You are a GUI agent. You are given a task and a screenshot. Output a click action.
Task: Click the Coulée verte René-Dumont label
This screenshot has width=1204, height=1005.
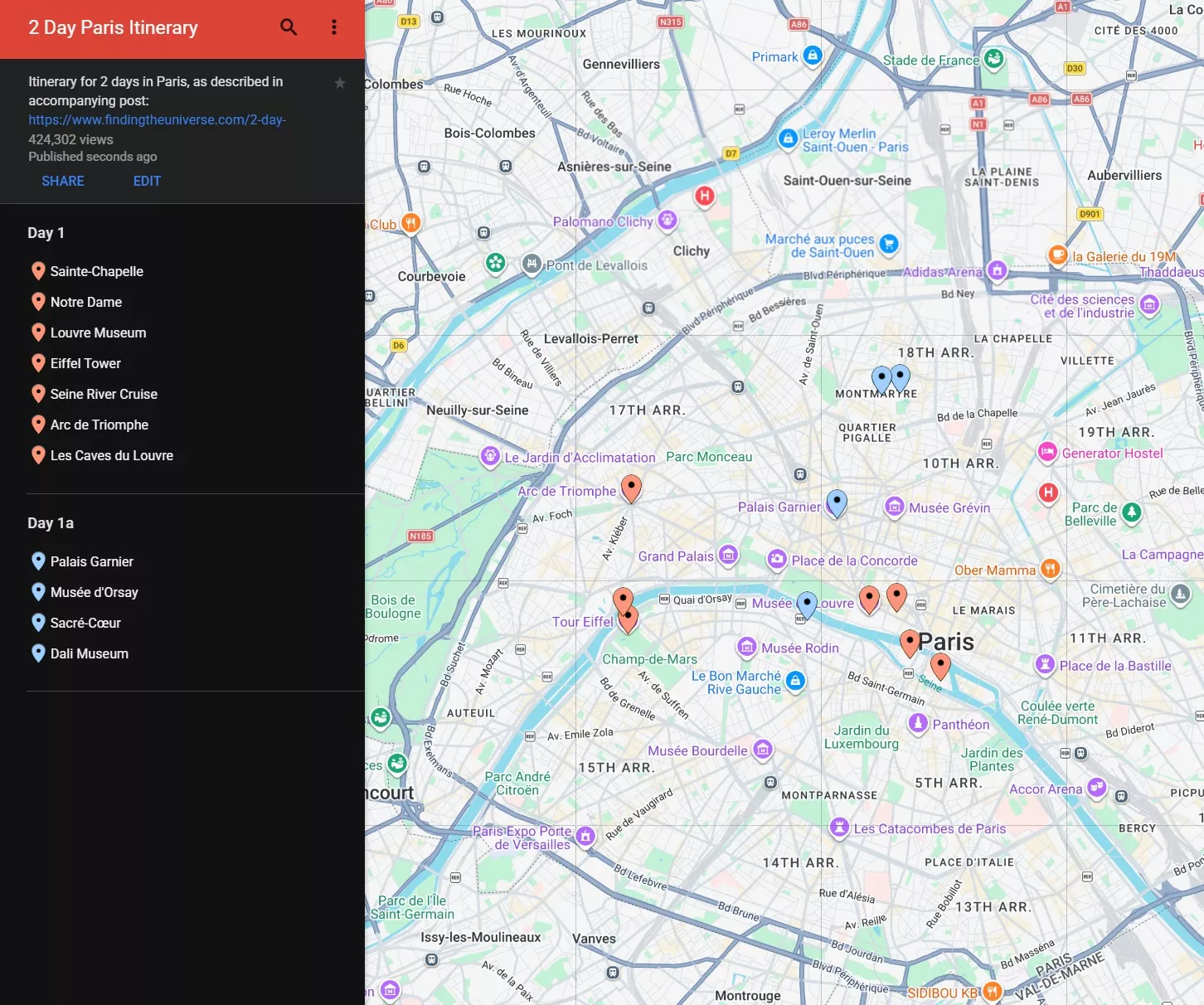point(1057,713)
